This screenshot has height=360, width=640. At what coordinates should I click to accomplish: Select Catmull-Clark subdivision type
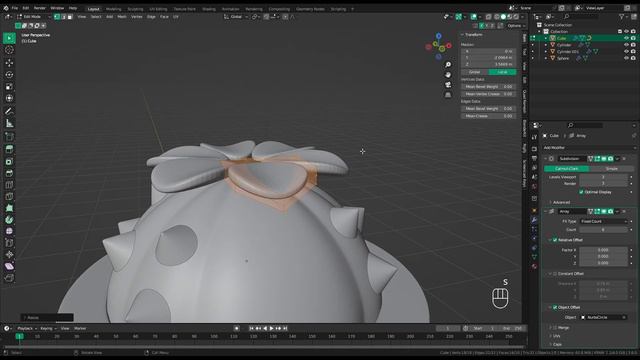coord(567,169)
